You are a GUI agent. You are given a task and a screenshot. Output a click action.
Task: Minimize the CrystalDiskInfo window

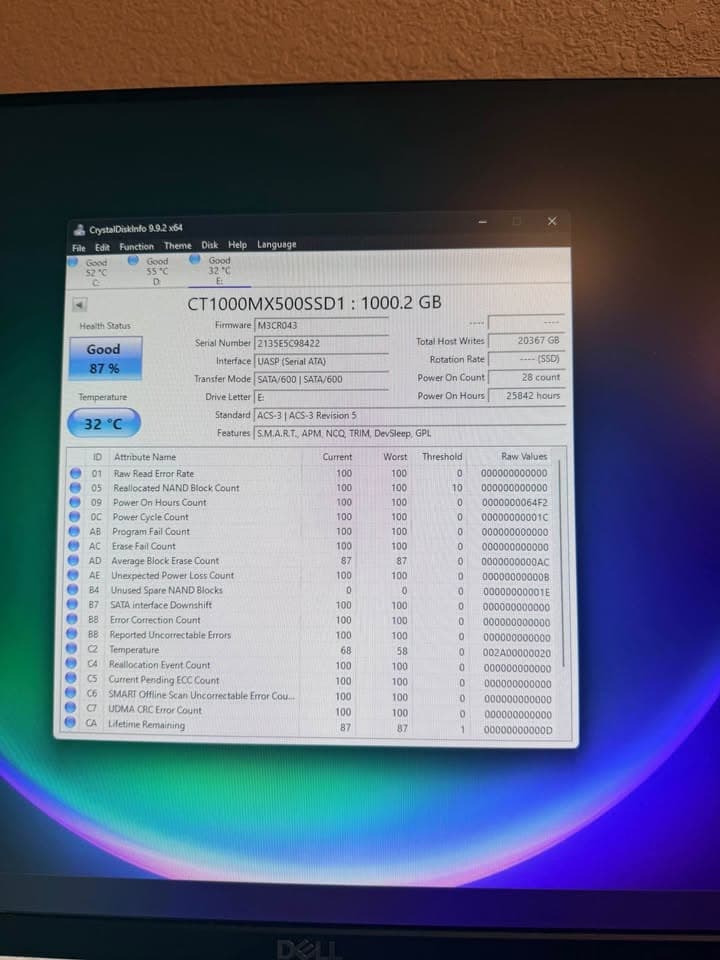point(482,222)
